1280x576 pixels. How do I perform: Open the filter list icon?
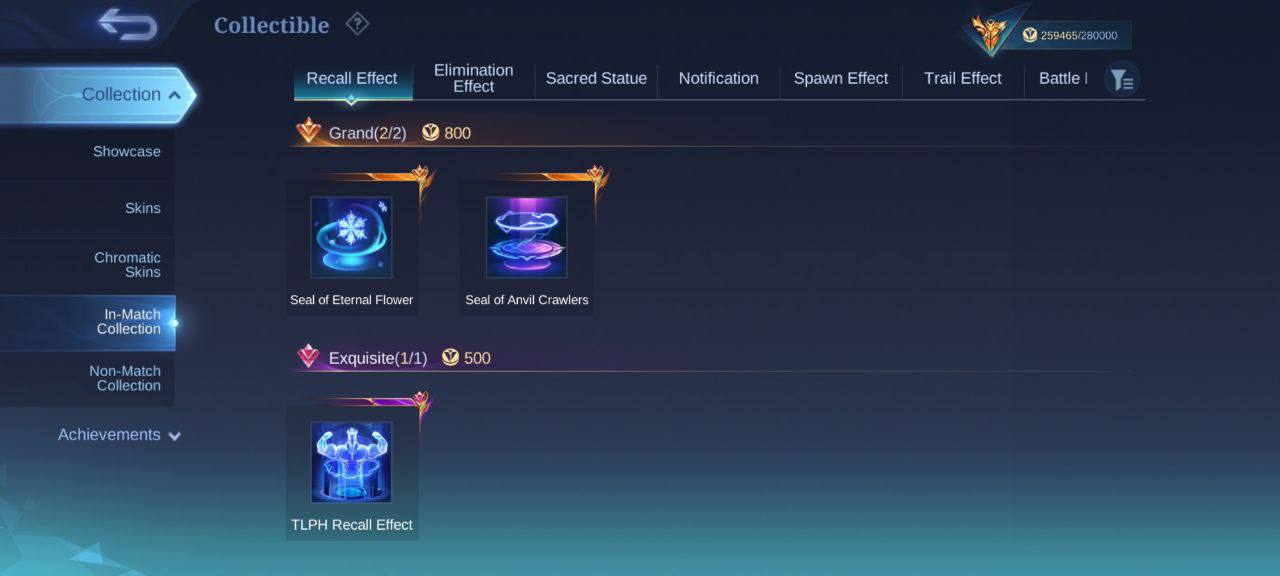(x=1122, y=79)
